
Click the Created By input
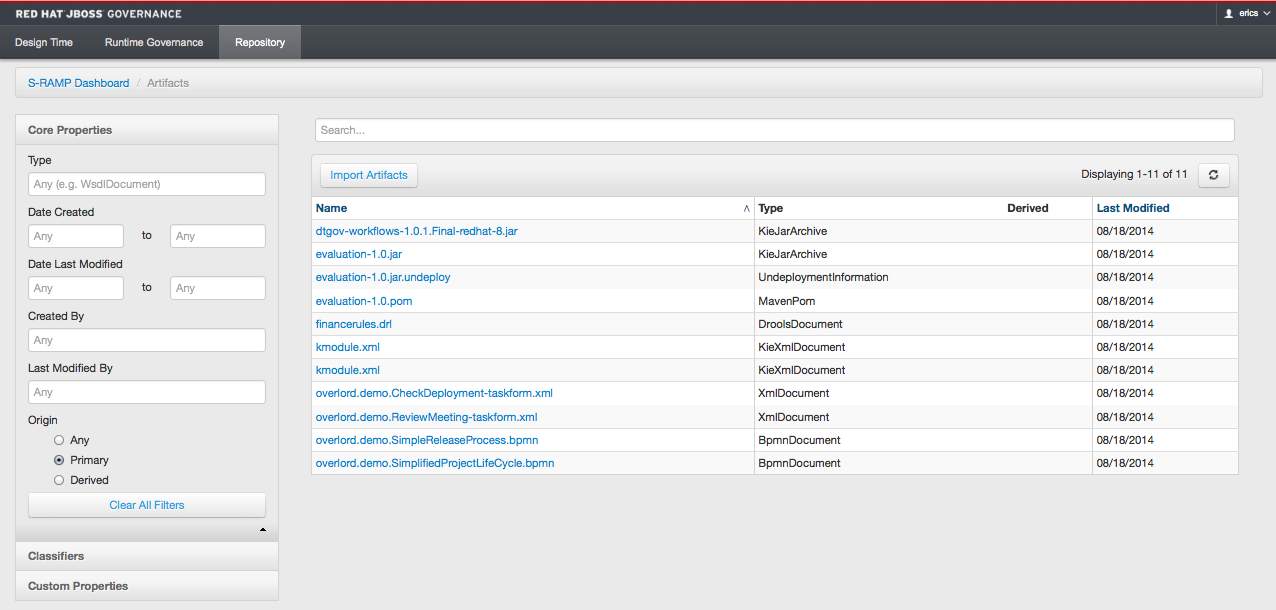pos(147,340)
